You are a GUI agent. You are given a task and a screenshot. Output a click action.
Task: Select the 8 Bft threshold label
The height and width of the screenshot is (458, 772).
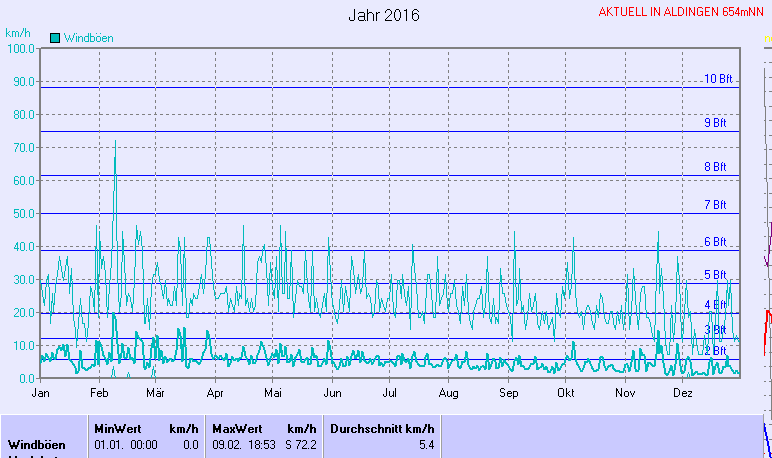click(x=715, y=167)
